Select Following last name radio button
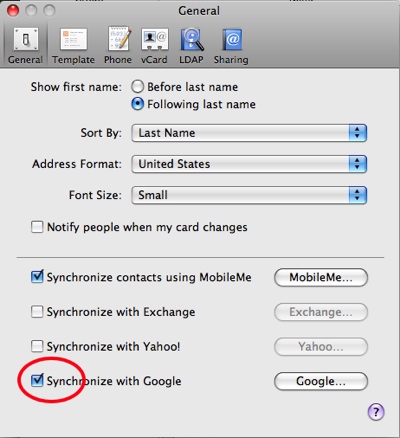 coord(137,104)
